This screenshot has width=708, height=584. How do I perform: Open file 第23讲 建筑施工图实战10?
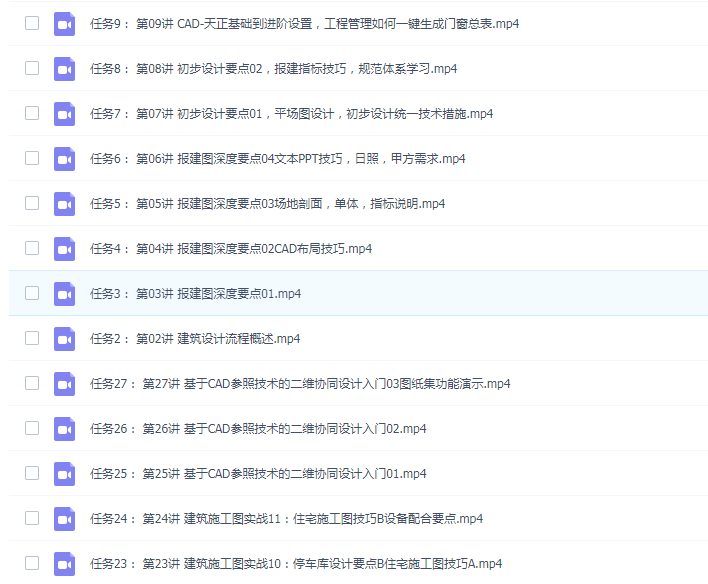tap(296, 564)
